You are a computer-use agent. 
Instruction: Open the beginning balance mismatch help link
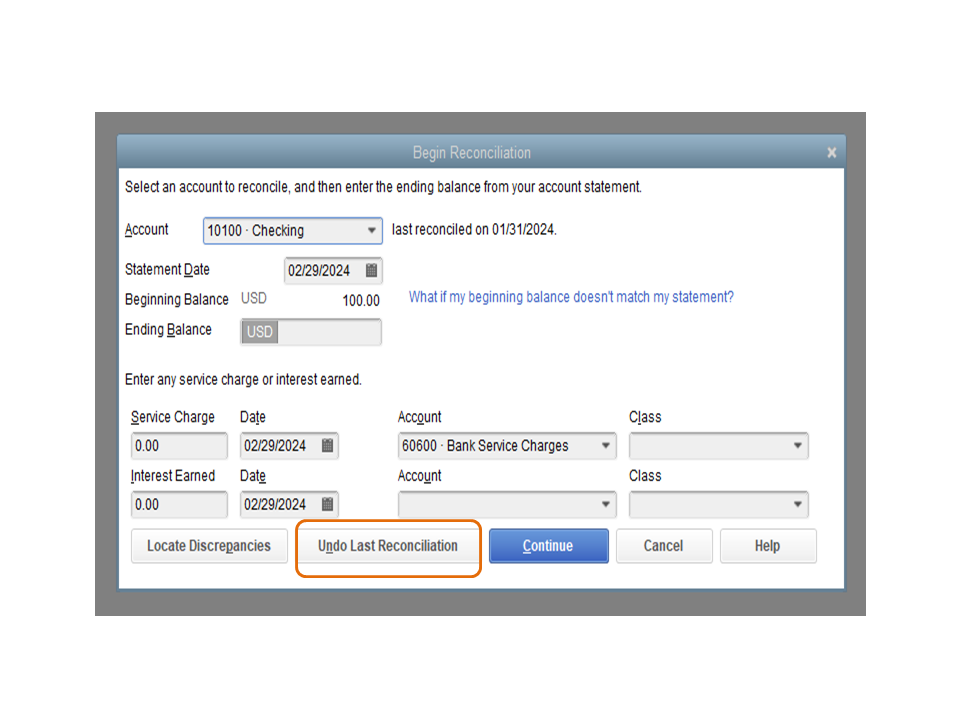point(571,297)
